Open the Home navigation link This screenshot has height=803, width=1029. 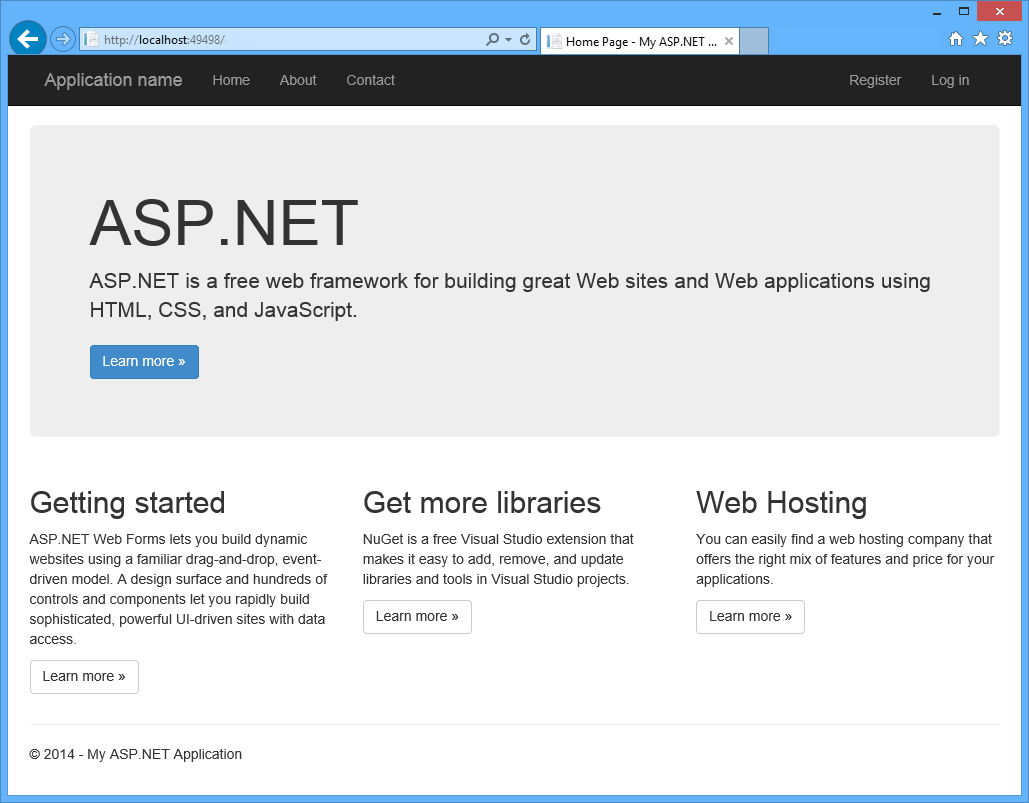click(231, 80)
